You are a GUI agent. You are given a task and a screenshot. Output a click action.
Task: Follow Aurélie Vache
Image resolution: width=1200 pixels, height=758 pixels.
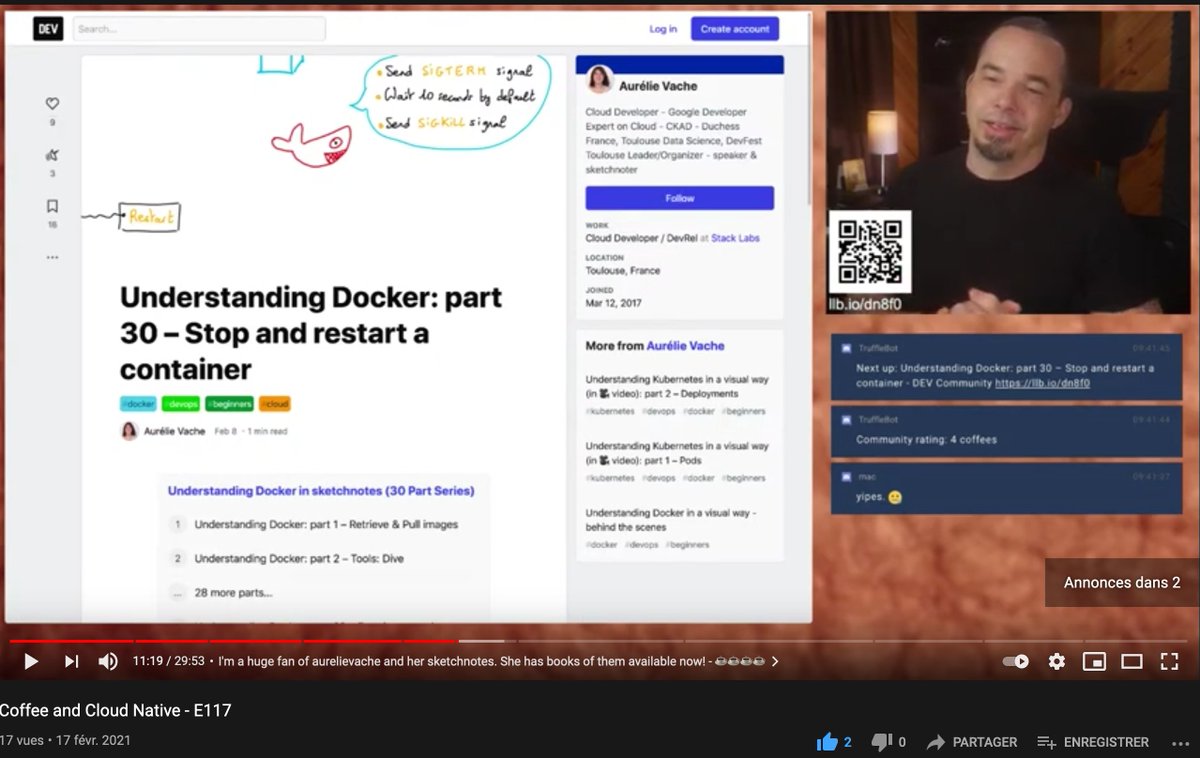tap(679, 197)
